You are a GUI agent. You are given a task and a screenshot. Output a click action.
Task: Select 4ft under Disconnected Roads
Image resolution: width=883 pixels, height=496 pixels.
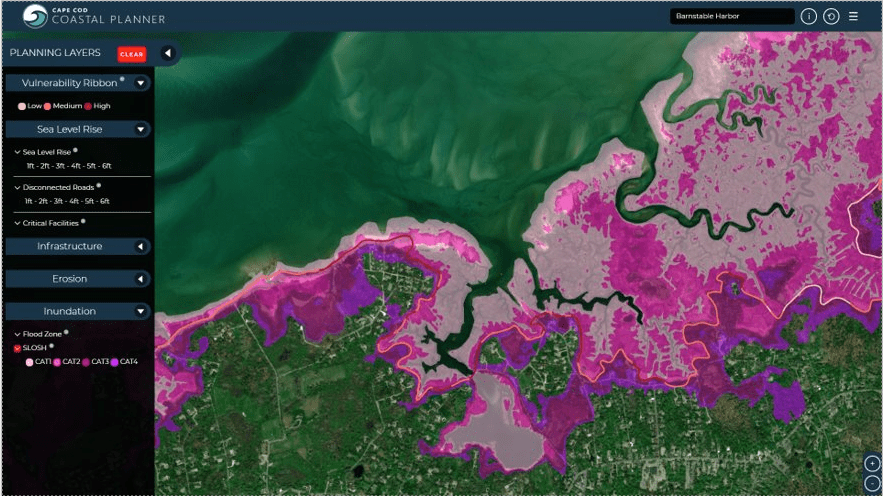click(x=74, y=201)
